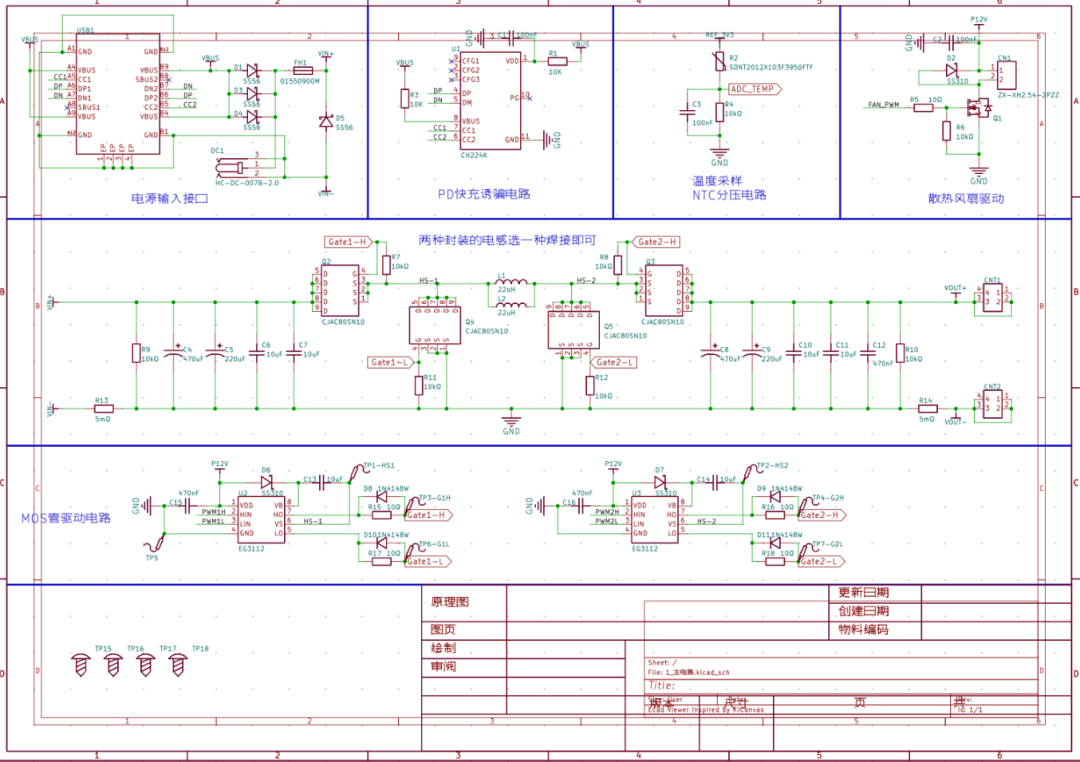Select shunt resistor R14 5mΩ
This screenshot has width=1080, height=762.
(x=927, y=409)
